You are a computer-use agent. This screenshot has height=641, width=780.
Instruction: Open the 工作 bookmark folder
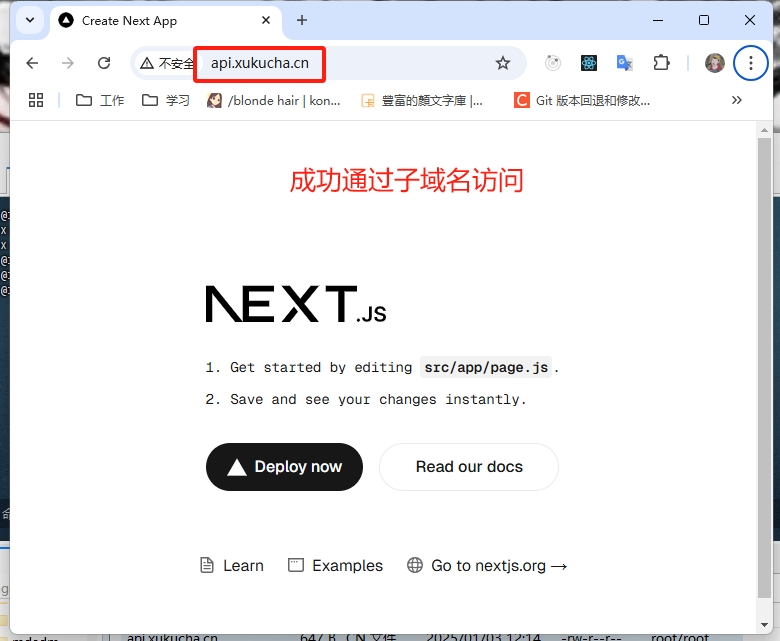pyautogui.click(x=100, y=100)
